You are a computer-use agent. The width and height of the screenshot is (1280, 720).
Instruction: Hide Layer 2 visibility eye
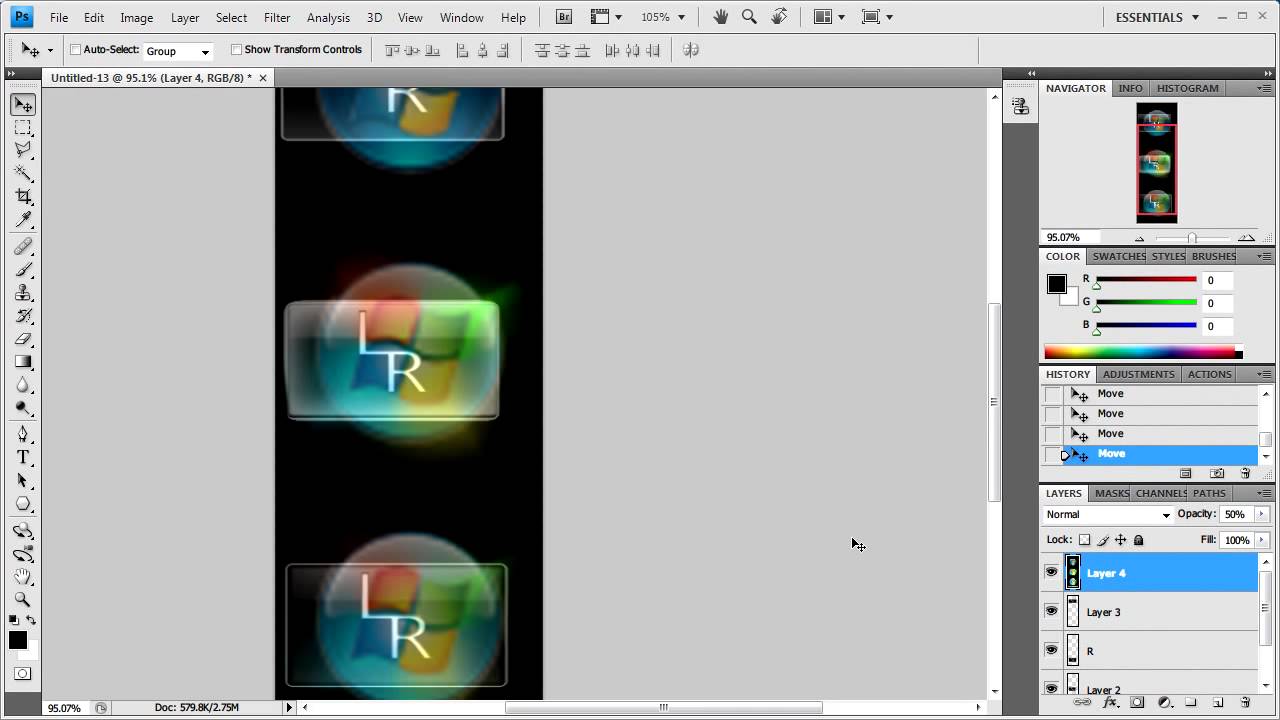(1051, 688)
